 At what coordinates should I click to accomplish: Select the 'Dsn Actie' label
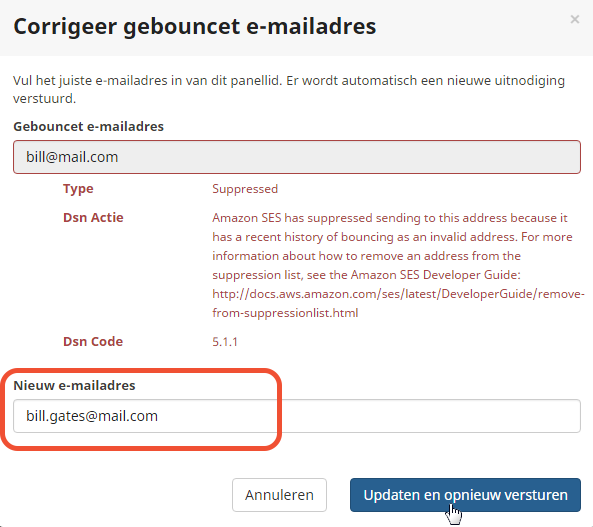(93, 218)
